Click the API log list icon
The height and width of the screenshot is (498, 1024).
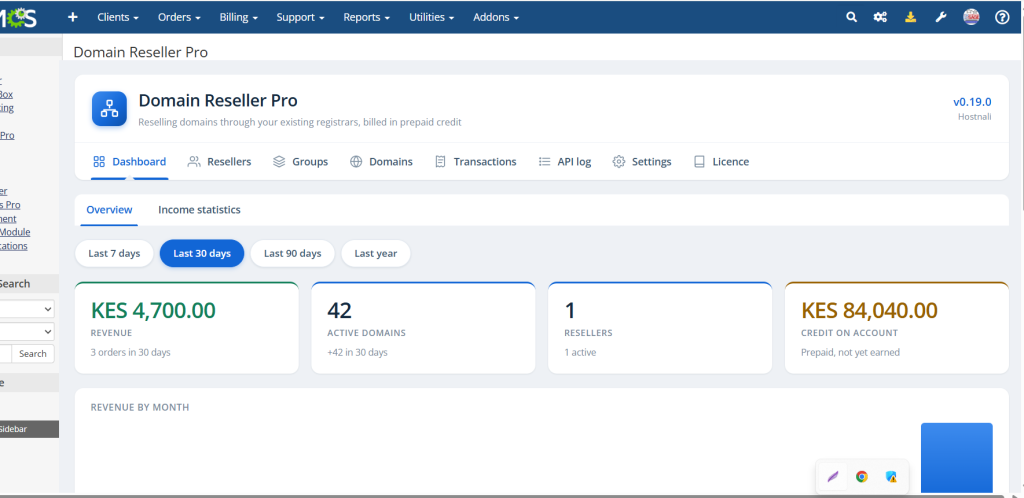pos(544,161)
